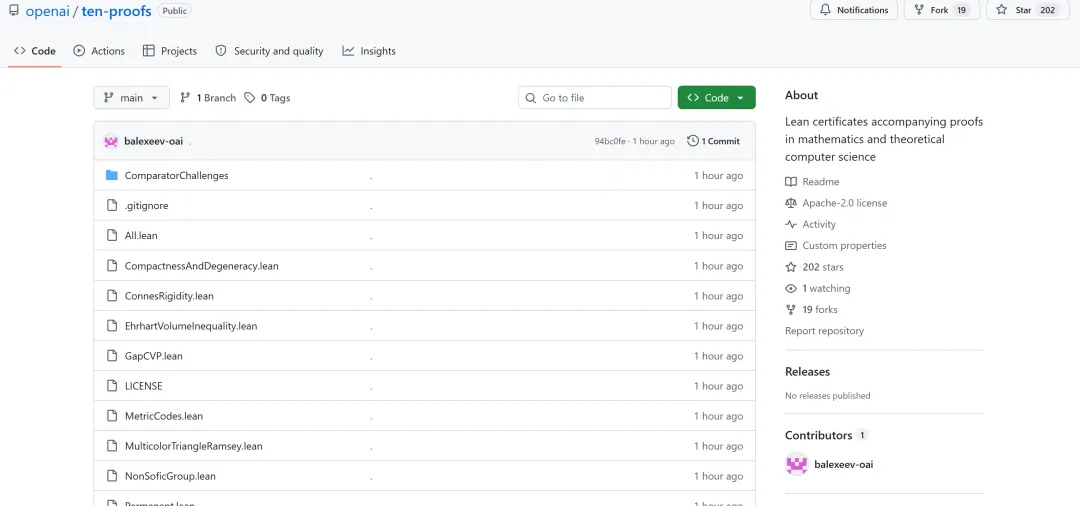Click the Go to file search field
Viewport: 1080px width, 506px height.
point(595,98)
